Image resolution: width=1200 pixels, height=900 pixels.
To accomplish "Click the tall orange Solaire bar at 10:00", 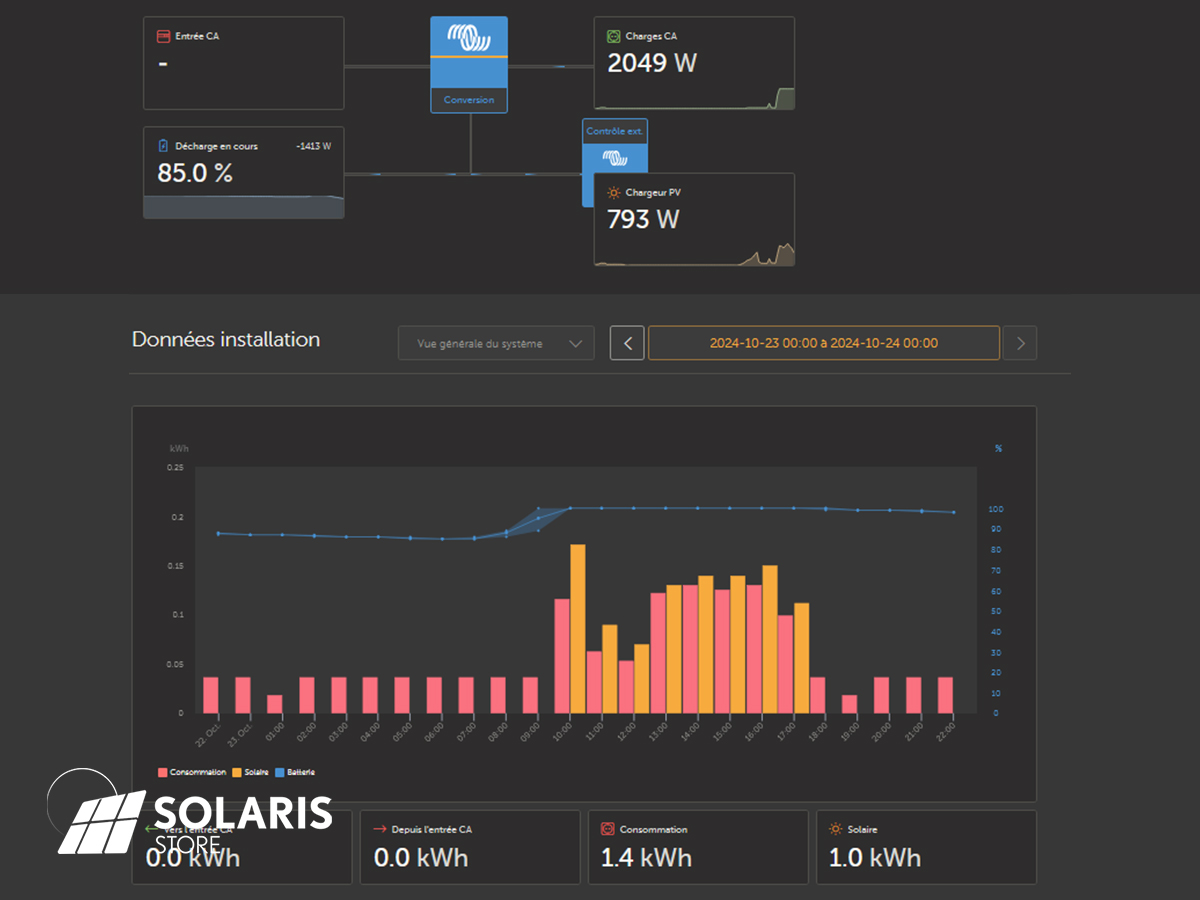I will click(x=578, y=629).
